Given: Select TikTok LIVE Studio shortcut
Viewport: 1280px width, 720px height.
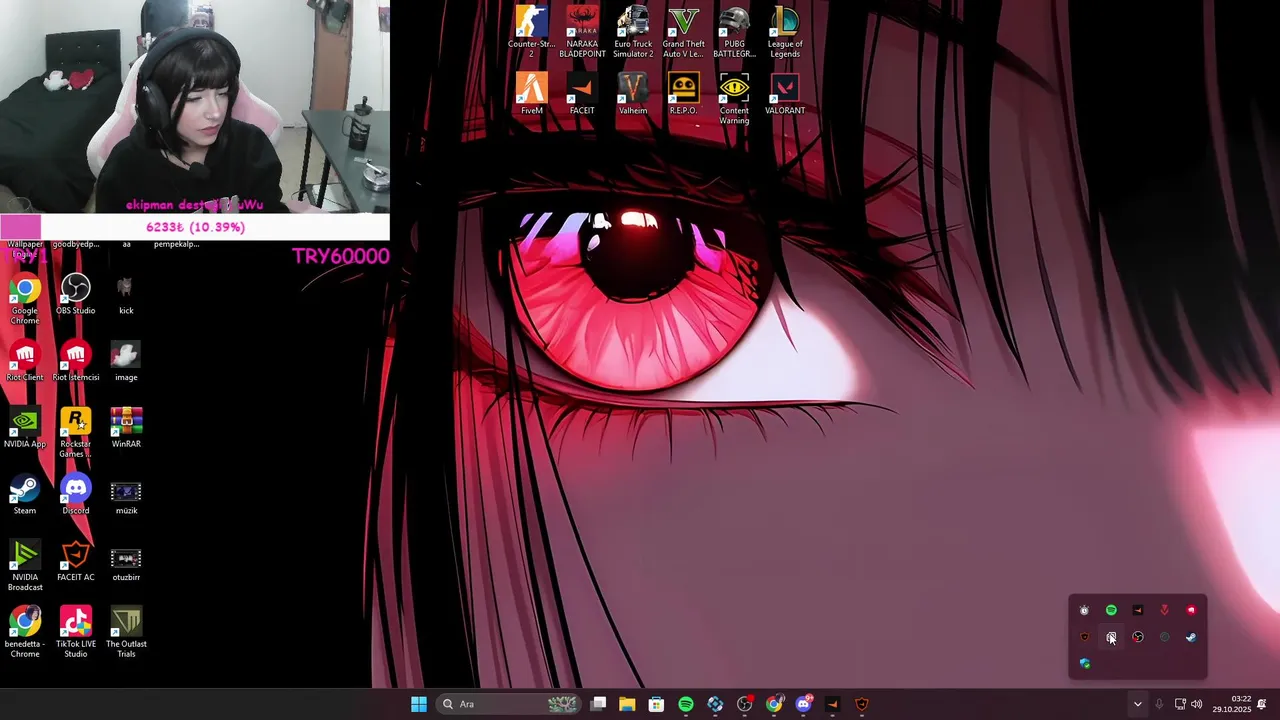Looking at the screenshot, I should (x=75, y=631).
